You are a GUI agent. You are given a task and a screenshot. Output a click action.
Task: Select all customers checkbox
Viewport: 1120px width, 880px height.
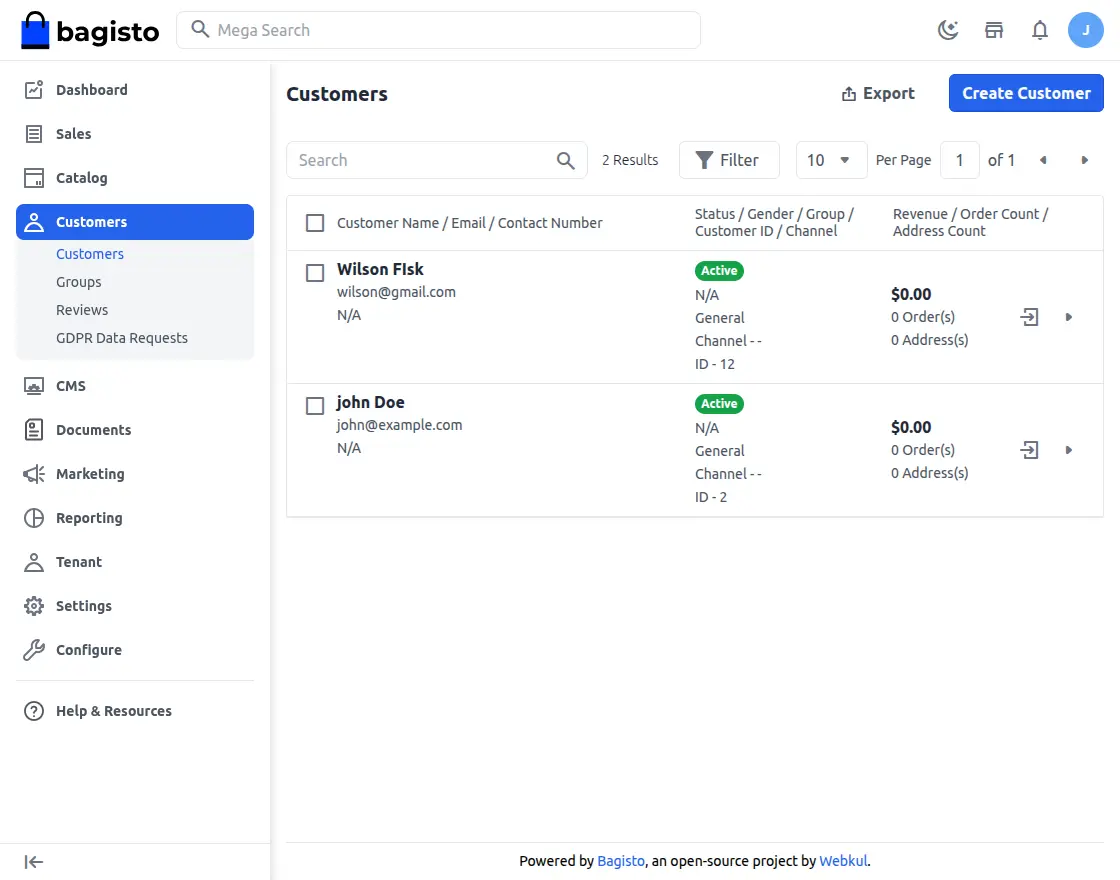tap(315, 223)
